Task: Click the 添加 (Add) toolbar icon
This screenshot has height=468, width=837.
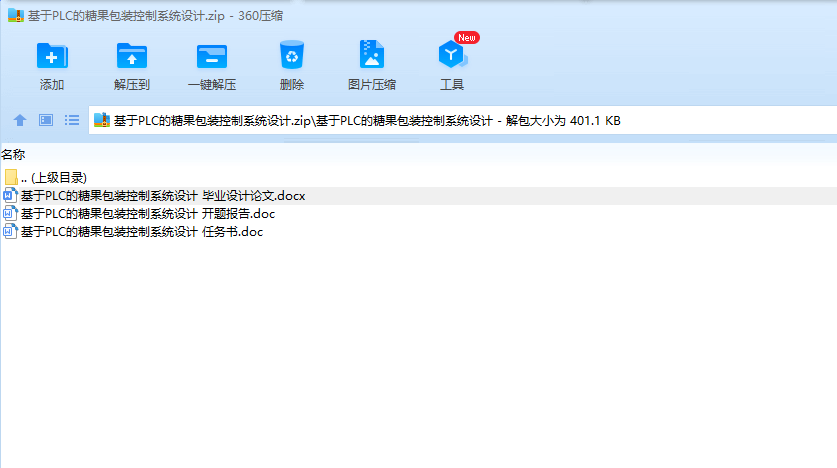Action: click(52, 56)
